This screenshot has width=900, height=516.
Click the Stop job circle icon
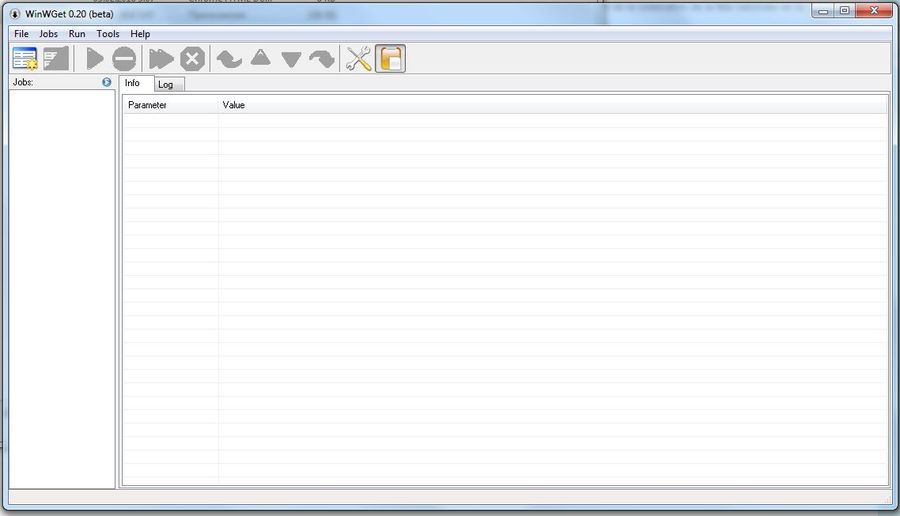pos(124,59)
